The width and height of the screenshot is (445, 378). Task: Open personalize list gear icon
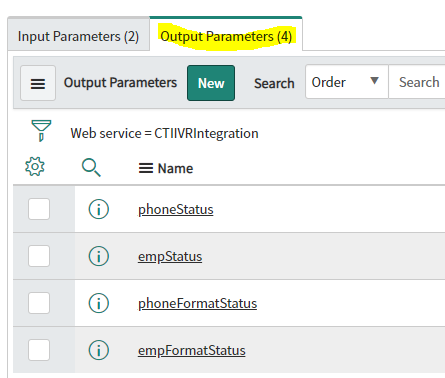(x=35, y=166)
